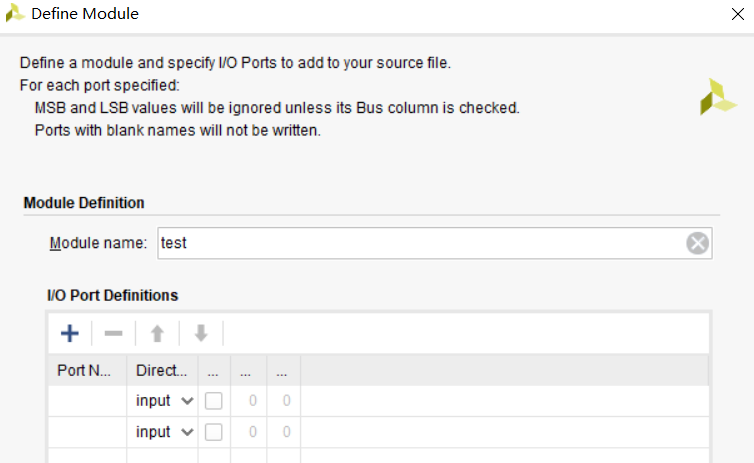The image size is (754, 463).
Task: Add a new port with plus icon
Action: point(70,333)
